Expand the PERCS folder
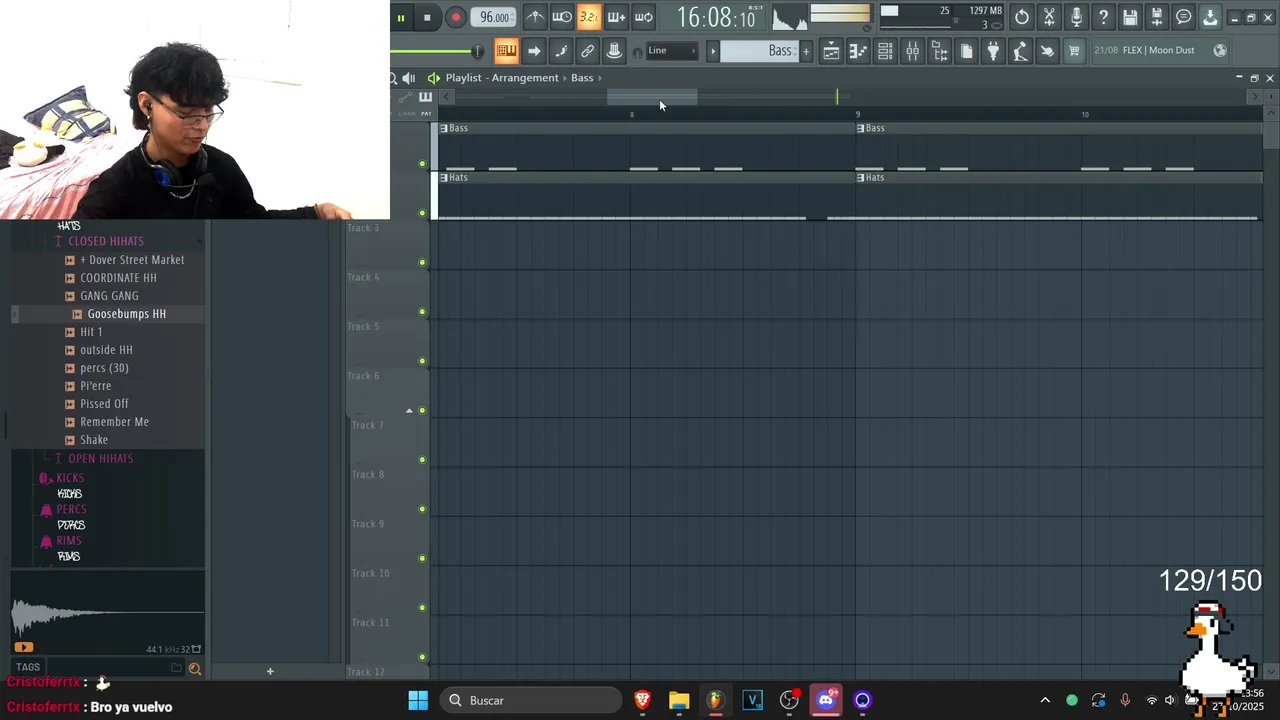Screen dimensions: 1280x720 tap(71, 510)
